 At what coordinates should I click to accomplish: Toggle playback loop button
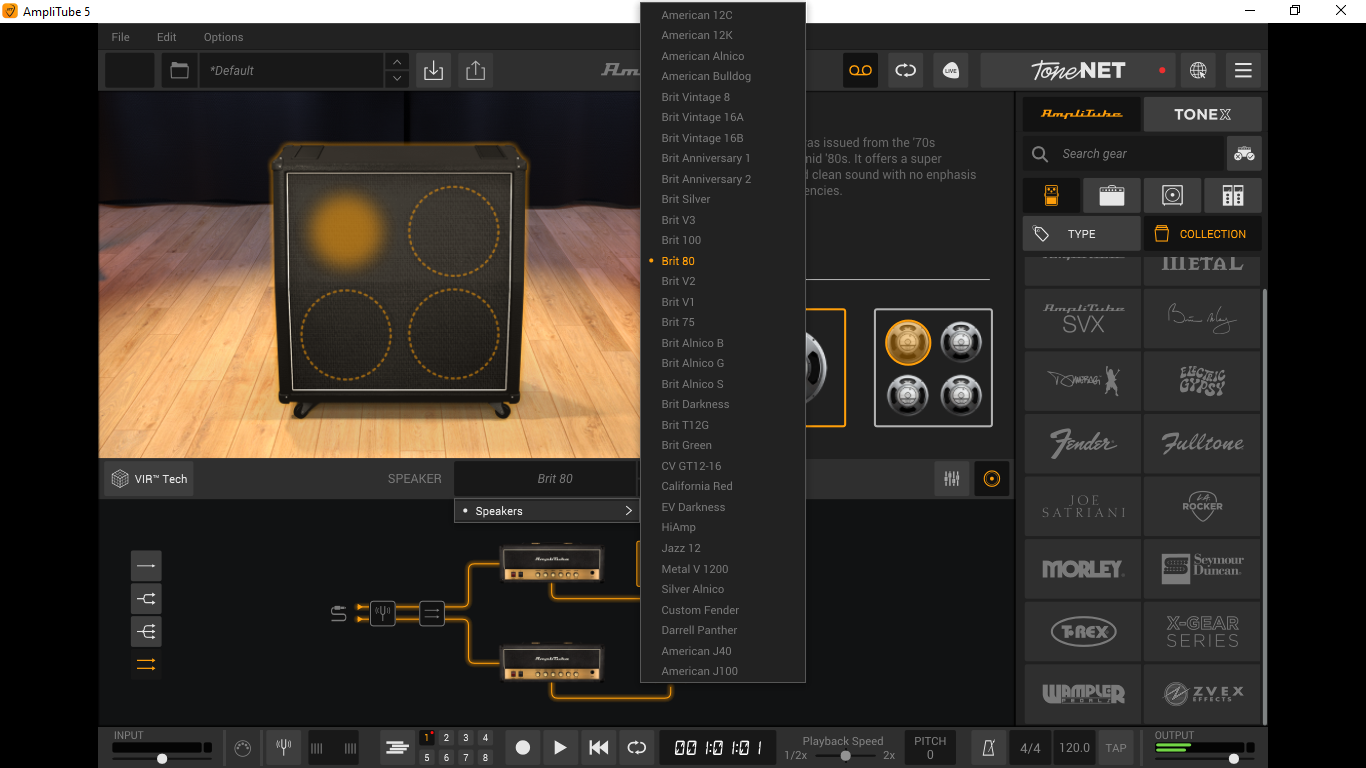pos(636,747)
